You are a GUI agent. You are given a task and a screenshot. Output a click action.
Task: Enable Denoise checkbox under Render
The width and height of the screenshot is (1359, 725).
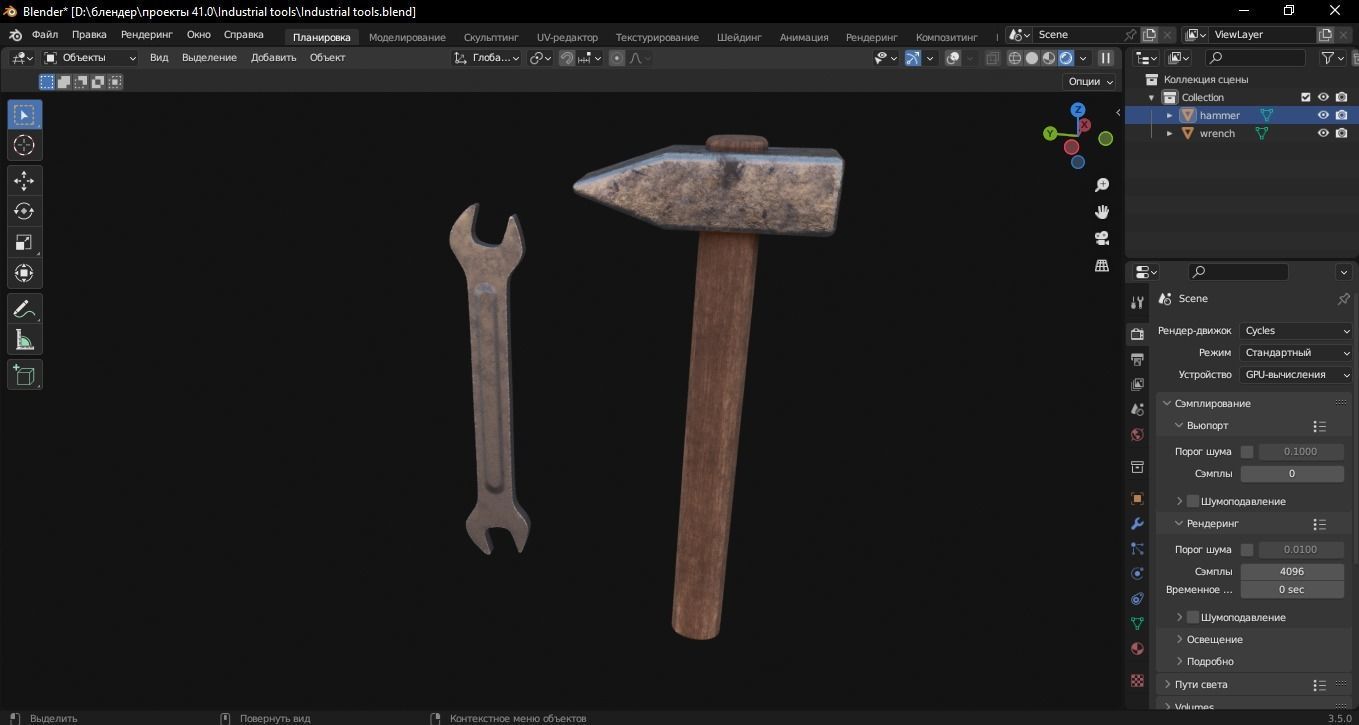[1192, 617]
